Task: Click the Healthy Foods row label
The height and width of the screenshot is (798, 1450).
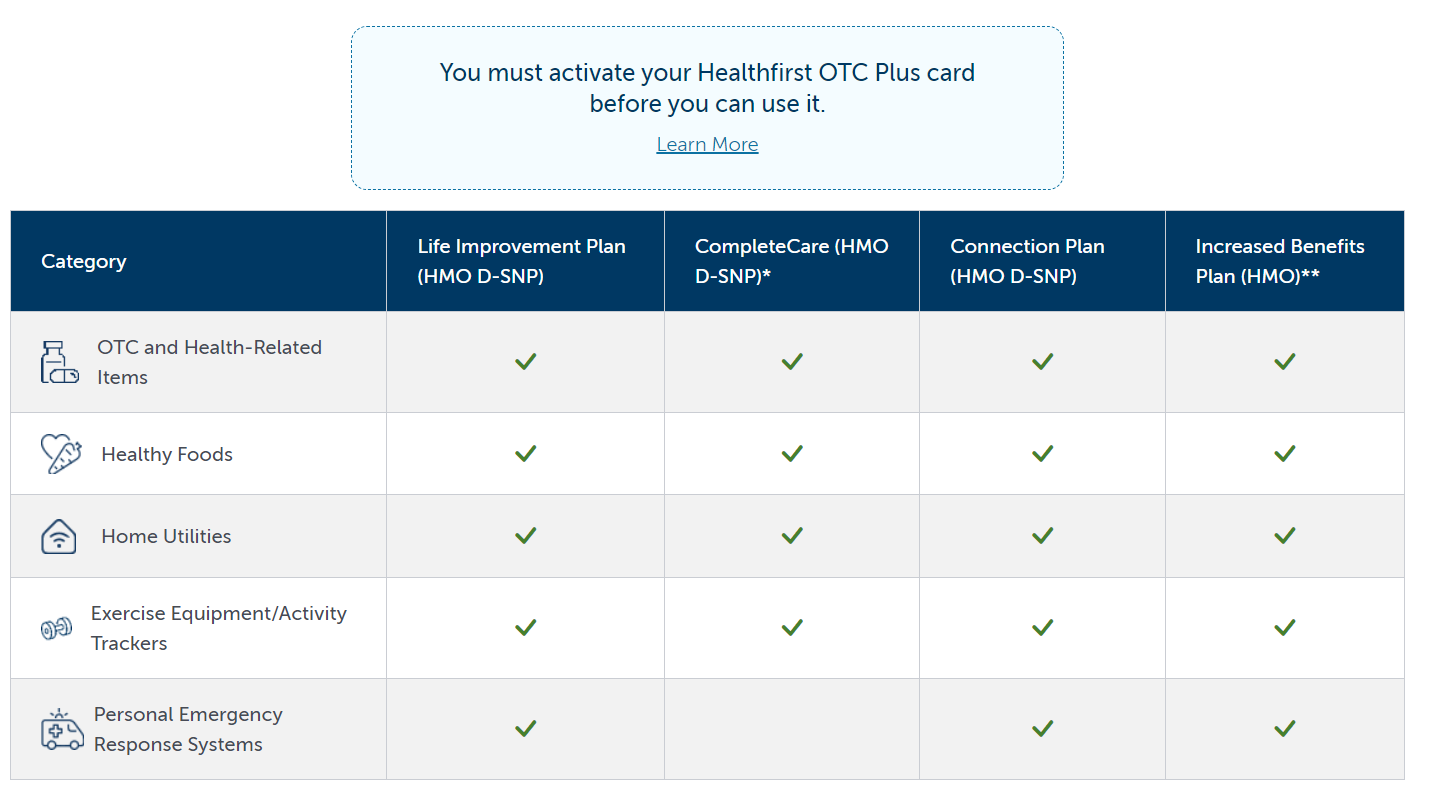Action: 167,454
